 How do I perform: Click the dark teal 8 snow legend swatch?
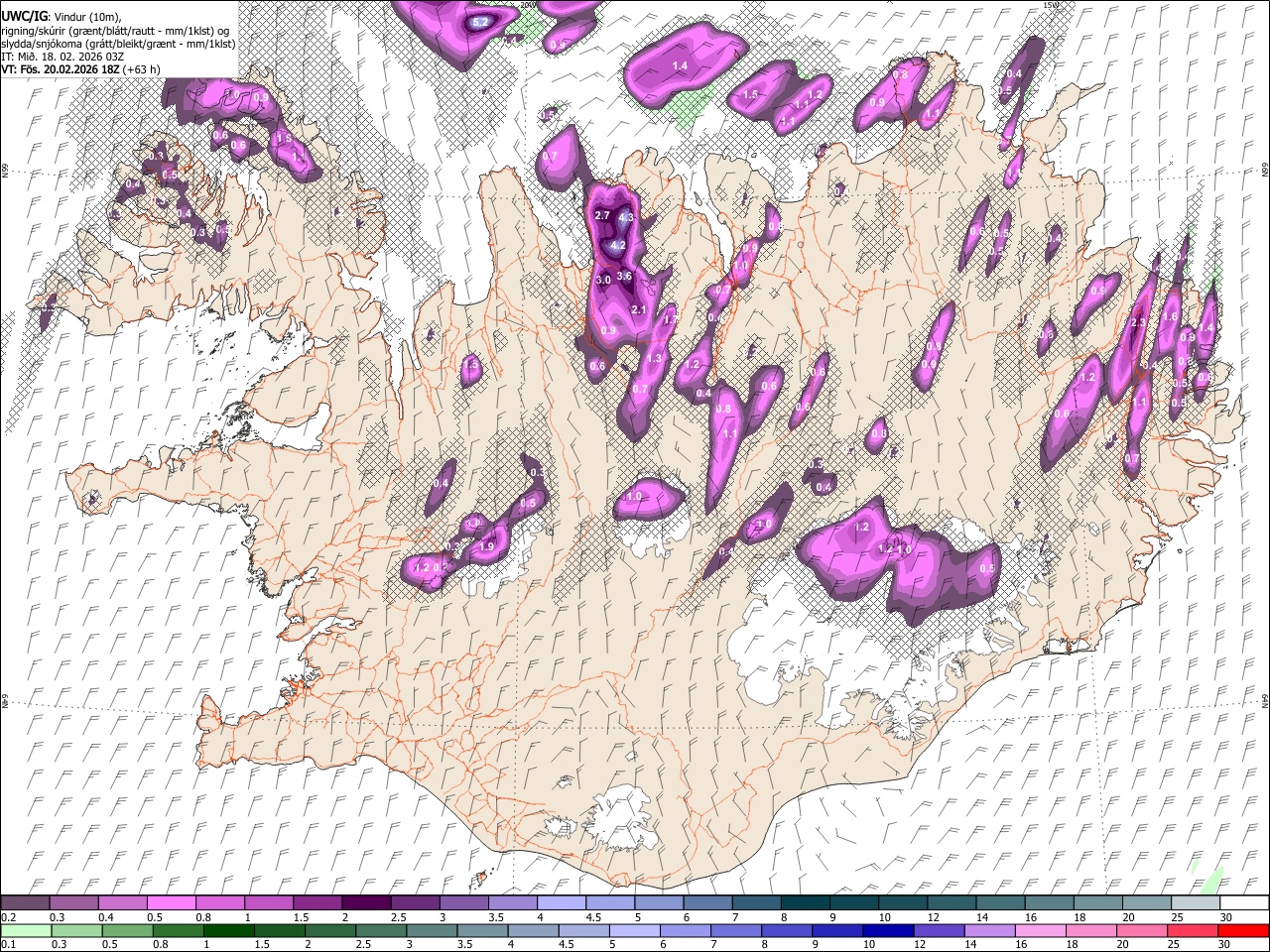805,902
